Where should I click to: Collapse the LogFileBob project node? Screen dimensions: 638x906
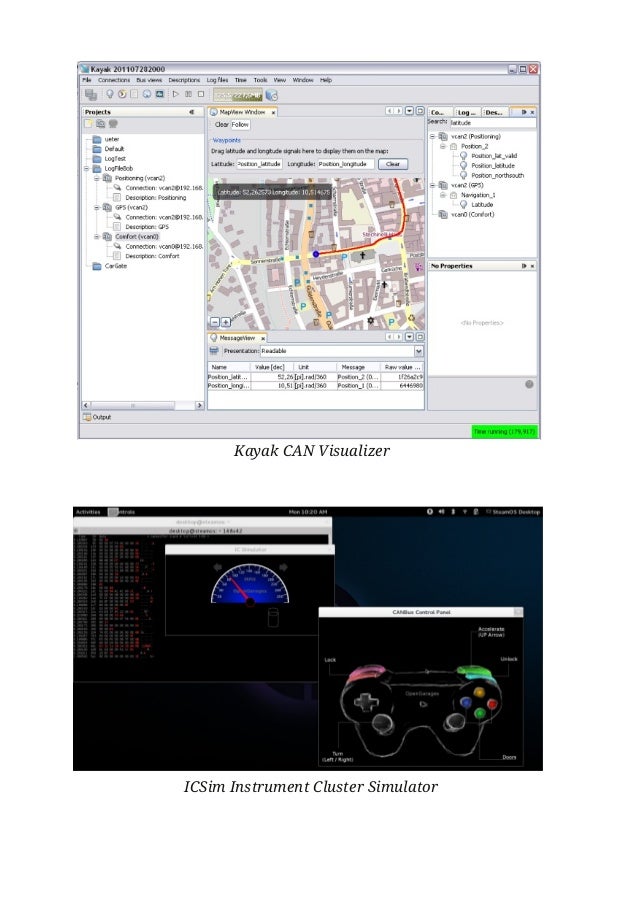coord(87,168)
